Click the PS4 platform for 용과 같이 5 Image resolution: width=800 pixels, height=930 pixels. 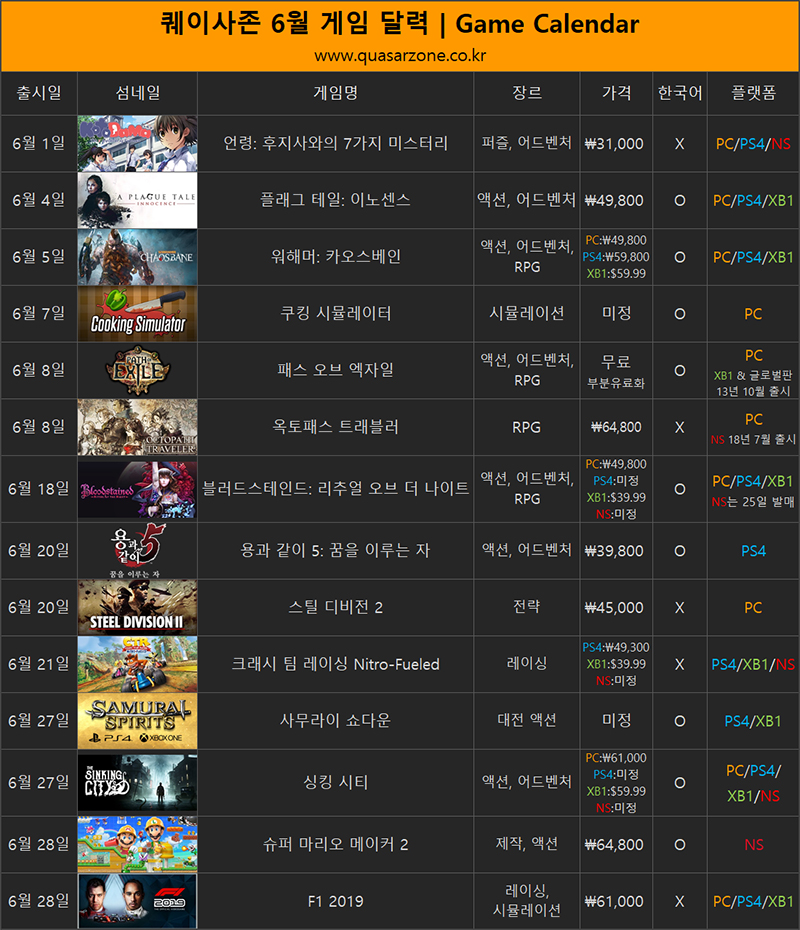tap(754, 552)
